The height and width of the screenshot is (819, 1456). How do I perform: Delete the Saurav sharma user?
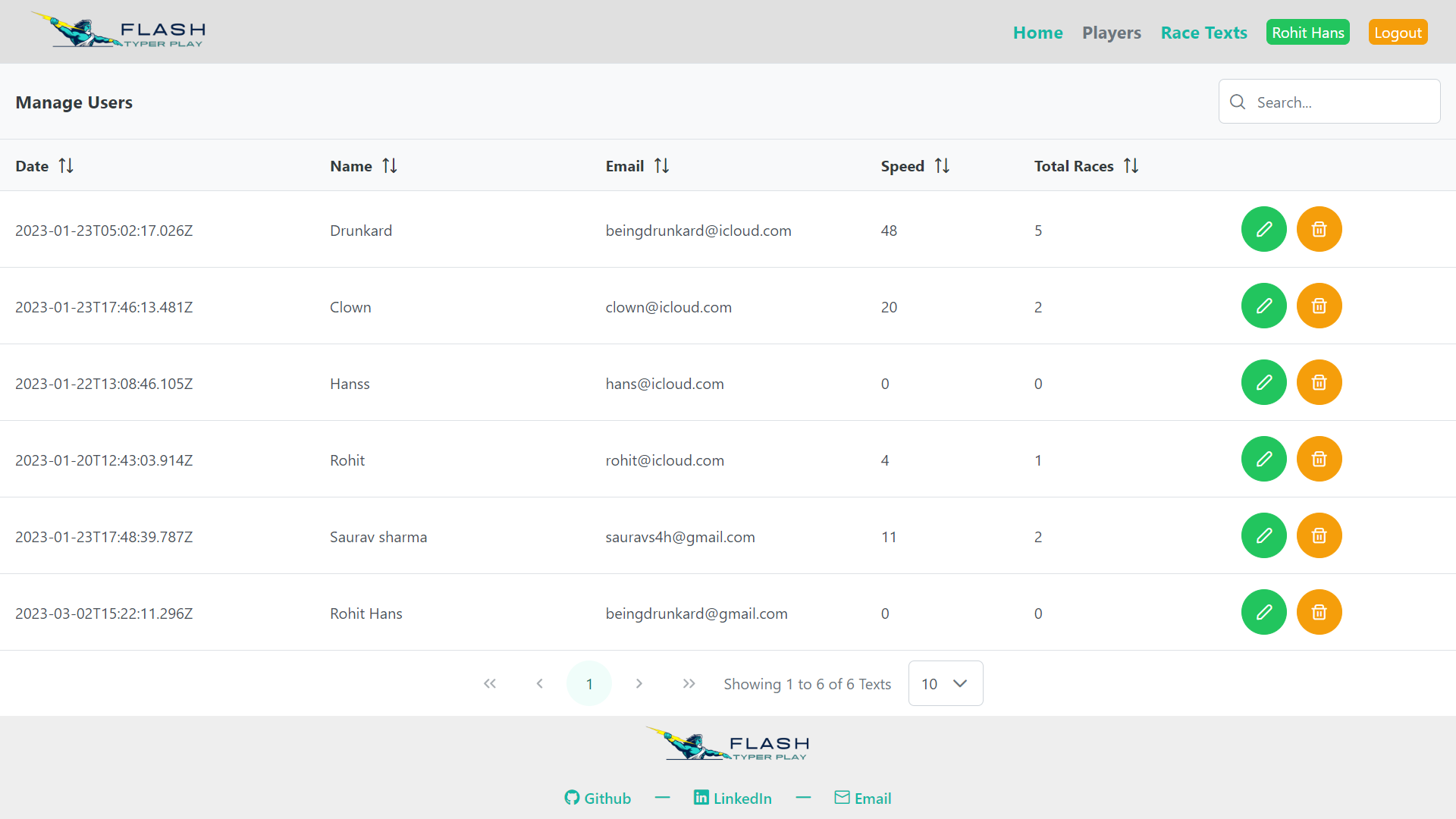(x=1319, y=535)
